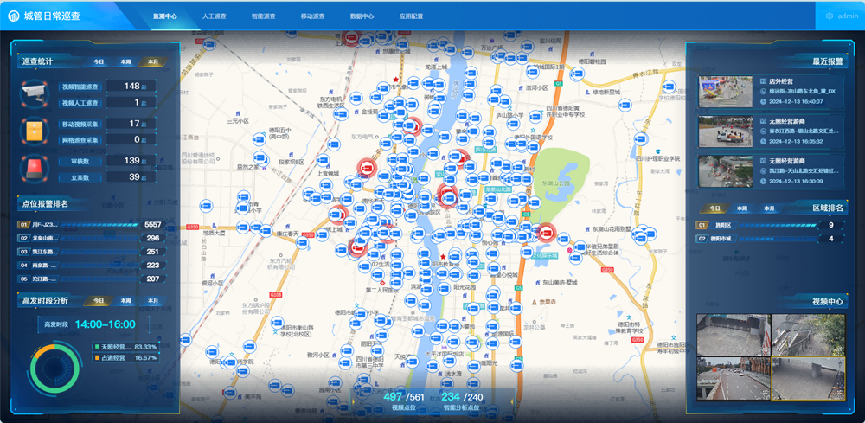Click the red alarm camera marker near the green park
This screenshot has height=423, width=865.
pos(546,231)
